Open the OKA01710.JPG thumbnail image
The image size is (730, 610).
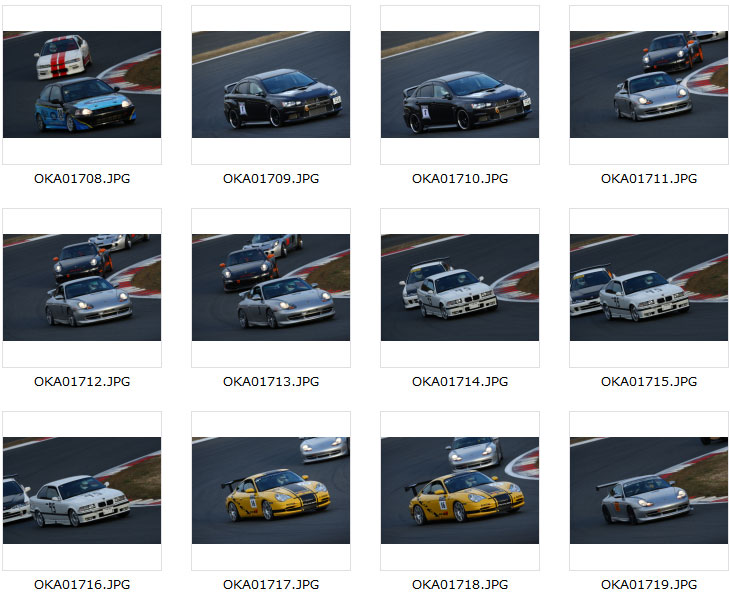460,84
